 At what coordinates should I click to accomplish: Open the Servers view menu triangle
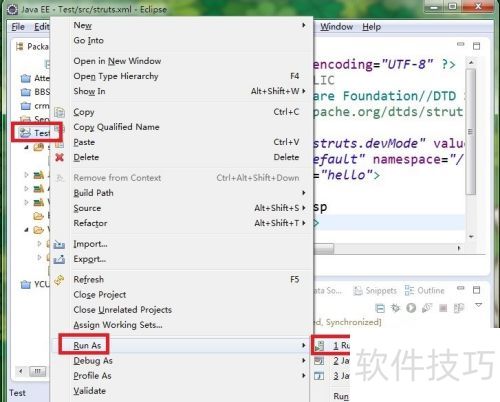point(479,305)
